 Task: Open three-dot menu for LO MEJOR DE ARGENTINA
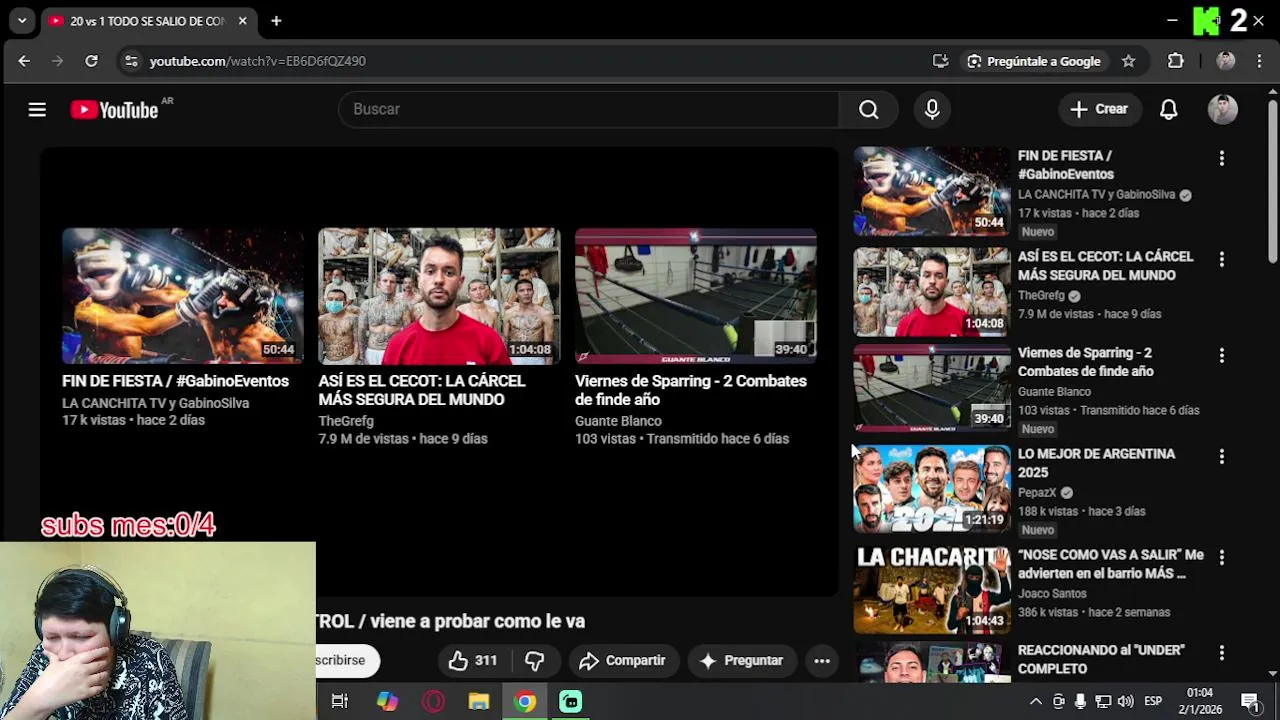click(1221, 456)
